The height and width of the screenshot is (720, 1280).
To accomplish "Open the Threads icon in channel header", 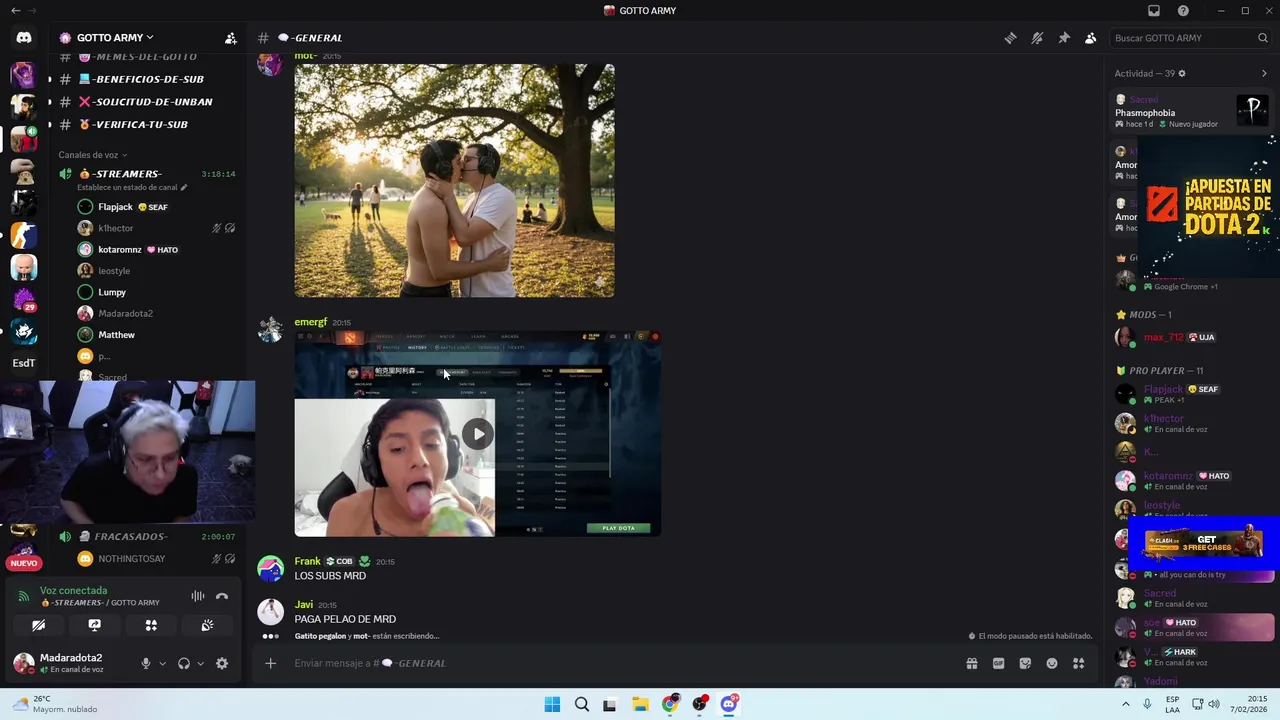I will 1011,38.
